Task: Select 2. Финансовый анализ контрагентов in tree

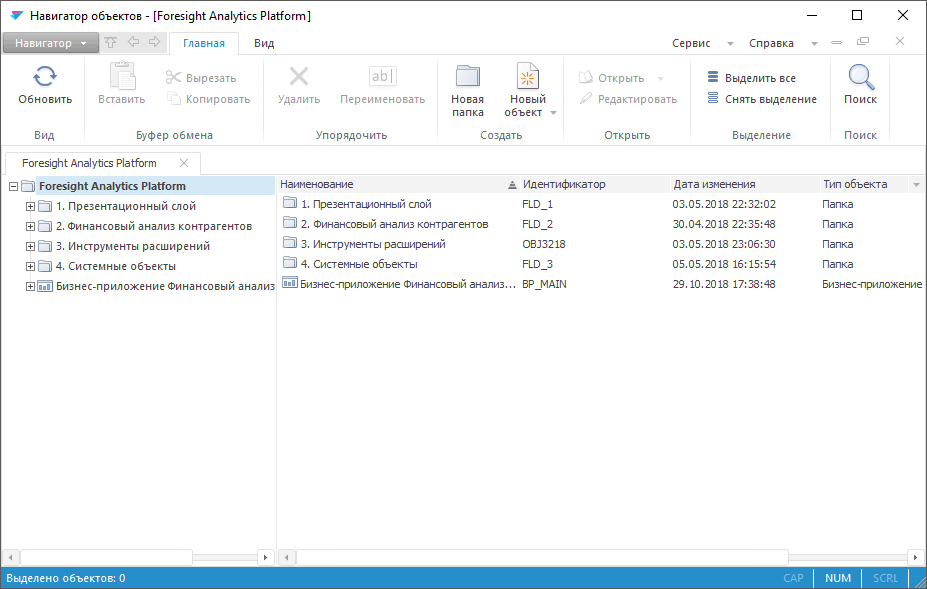Action: 154,226
